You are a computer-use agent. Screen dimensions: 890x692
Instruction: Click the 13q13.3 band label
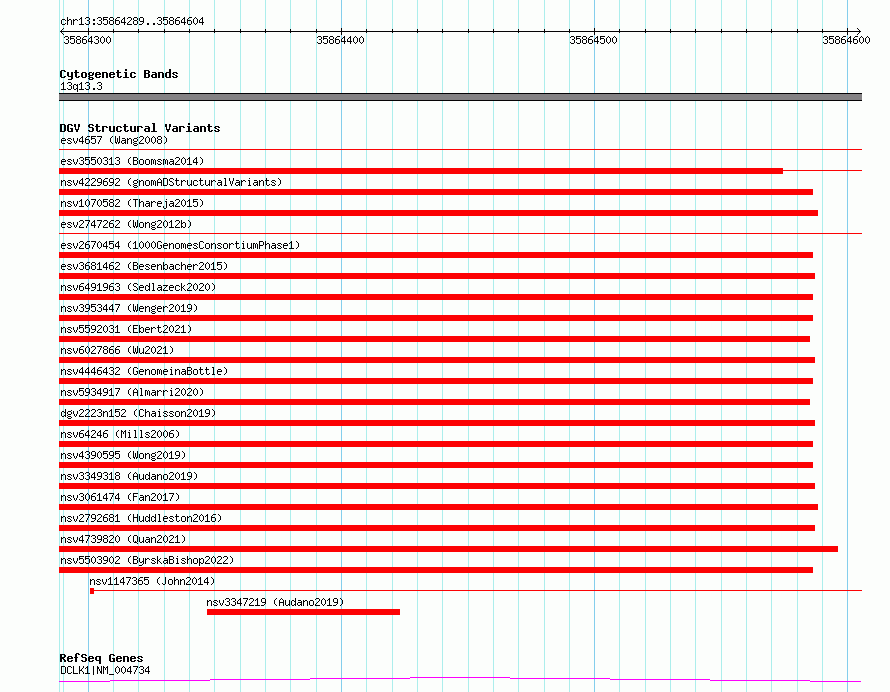(x=81, y=86)
